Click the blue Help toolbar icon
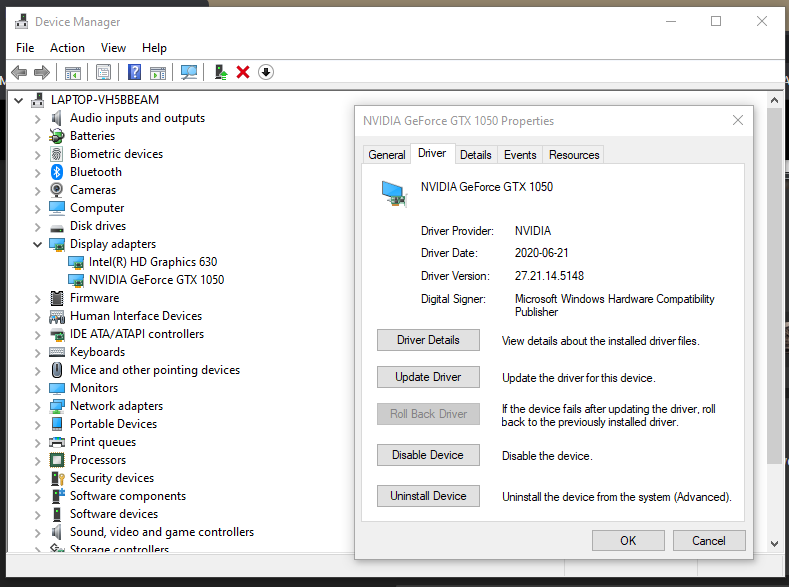 [x=134, y=72]
